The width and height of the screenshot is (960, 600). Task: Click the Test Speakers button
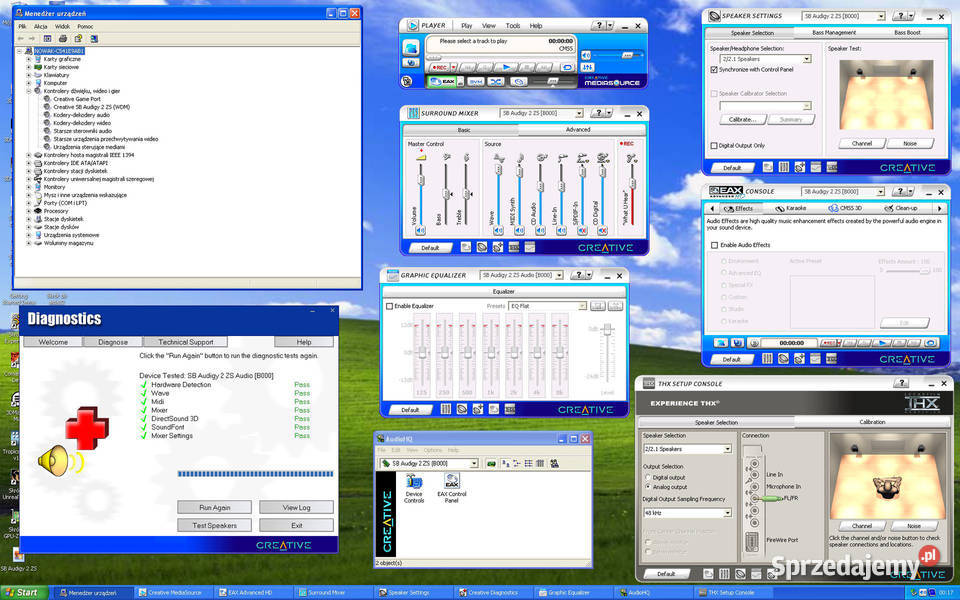(214, 525)
